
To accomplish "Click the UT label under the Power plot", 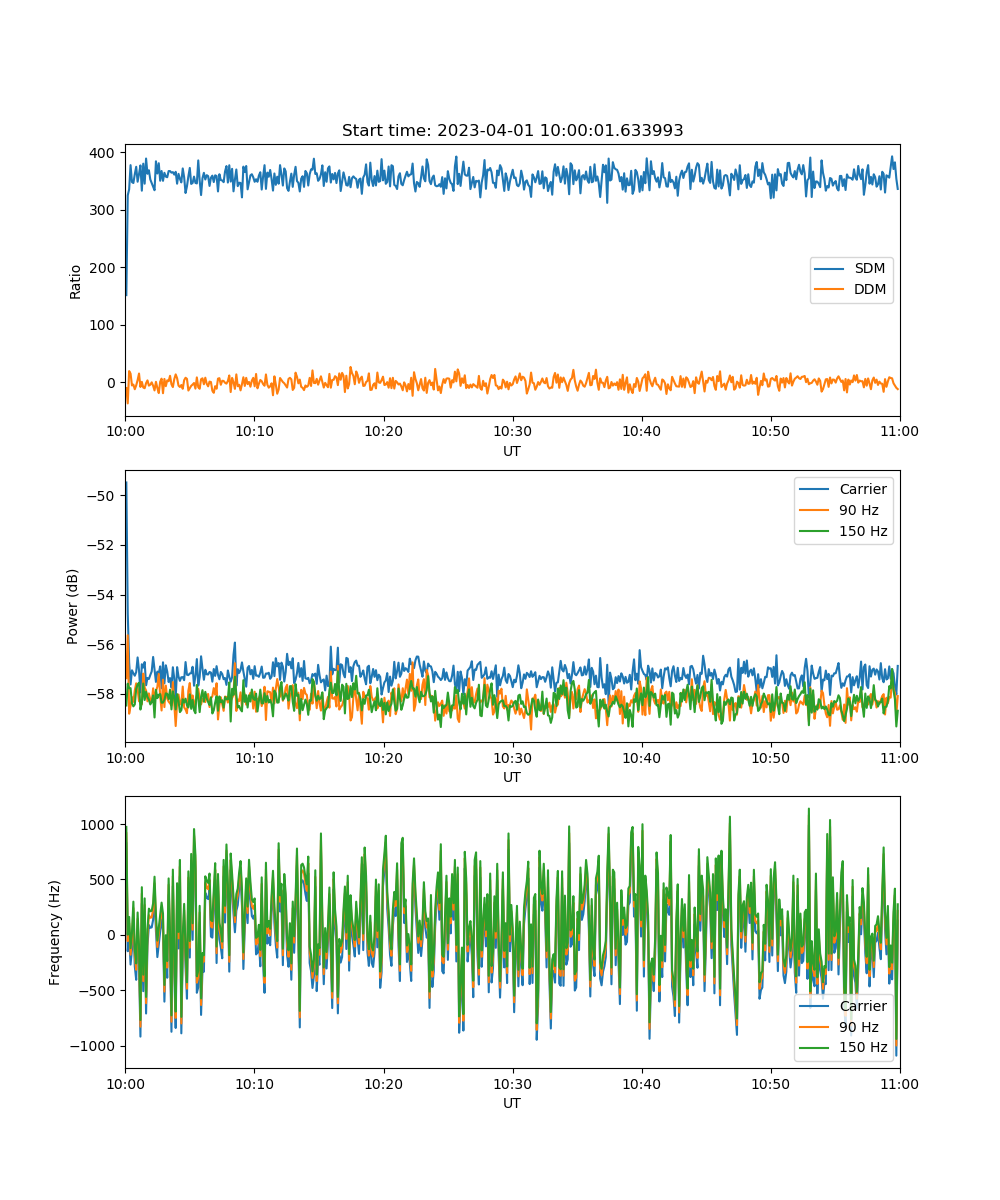I will (512, 777).
